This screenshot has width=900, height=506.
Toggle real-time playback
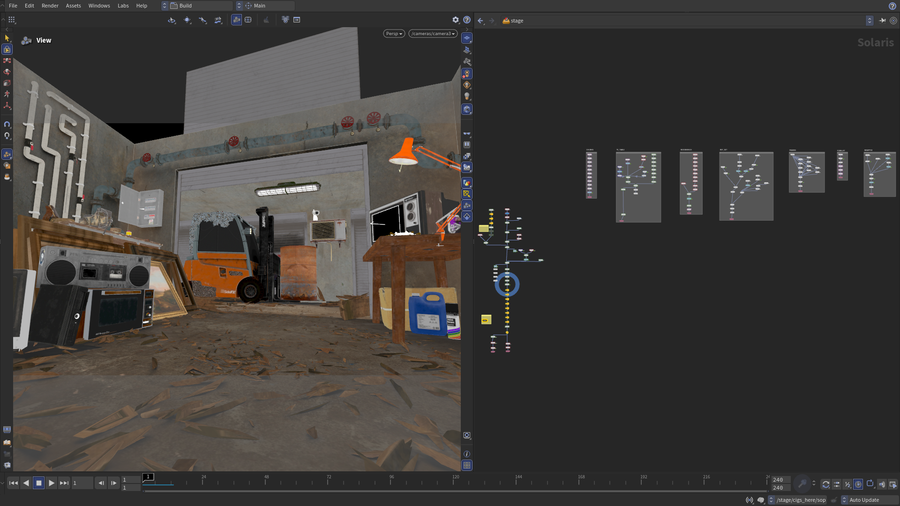click(x=858, y=484)
